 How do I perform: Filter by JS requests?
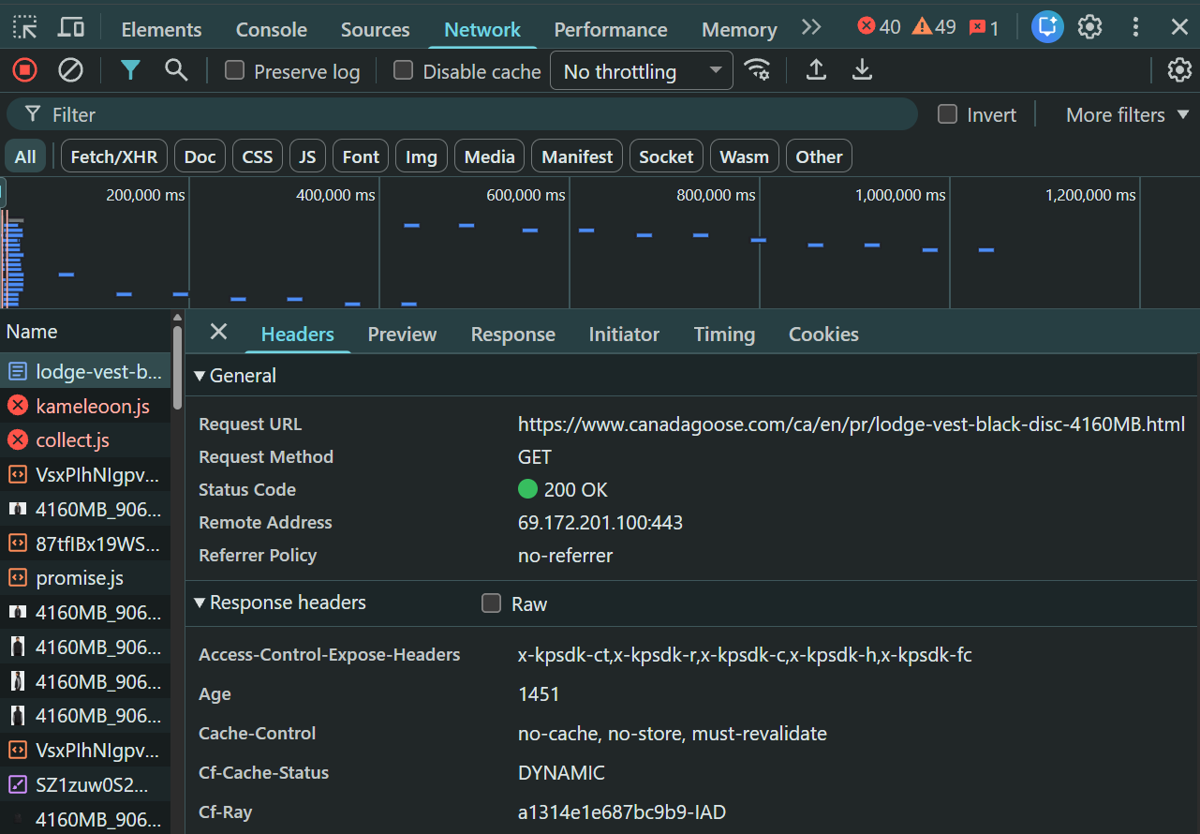307,157
